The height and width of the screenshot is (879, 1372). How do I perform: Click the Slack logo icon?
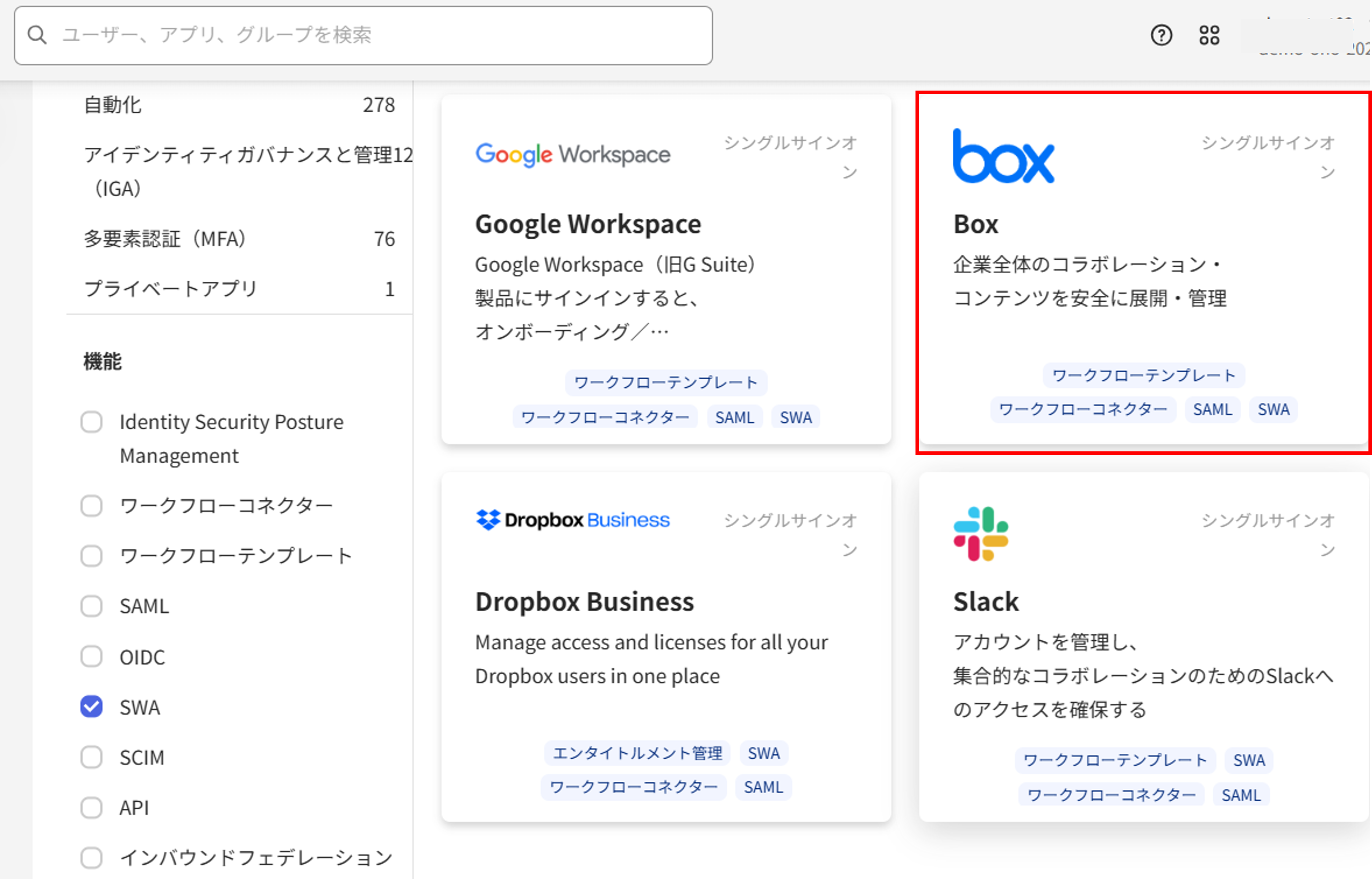point(981,534)
